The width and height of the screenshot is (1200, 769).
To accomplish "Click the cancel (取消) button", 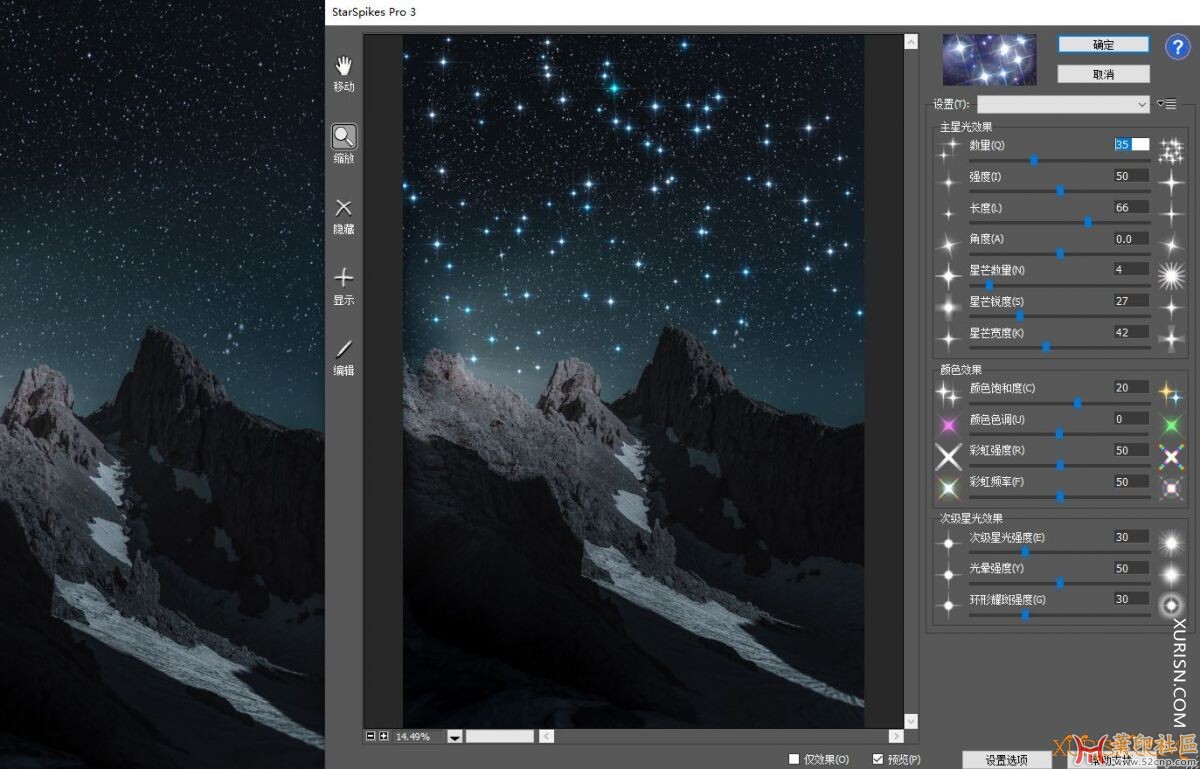I will [1103, 74].
